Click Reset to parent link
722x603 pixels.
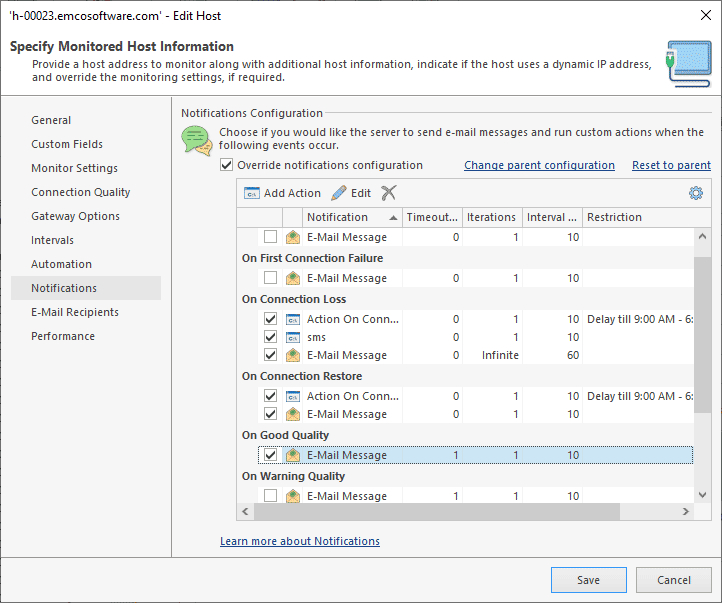pos(671,165)
